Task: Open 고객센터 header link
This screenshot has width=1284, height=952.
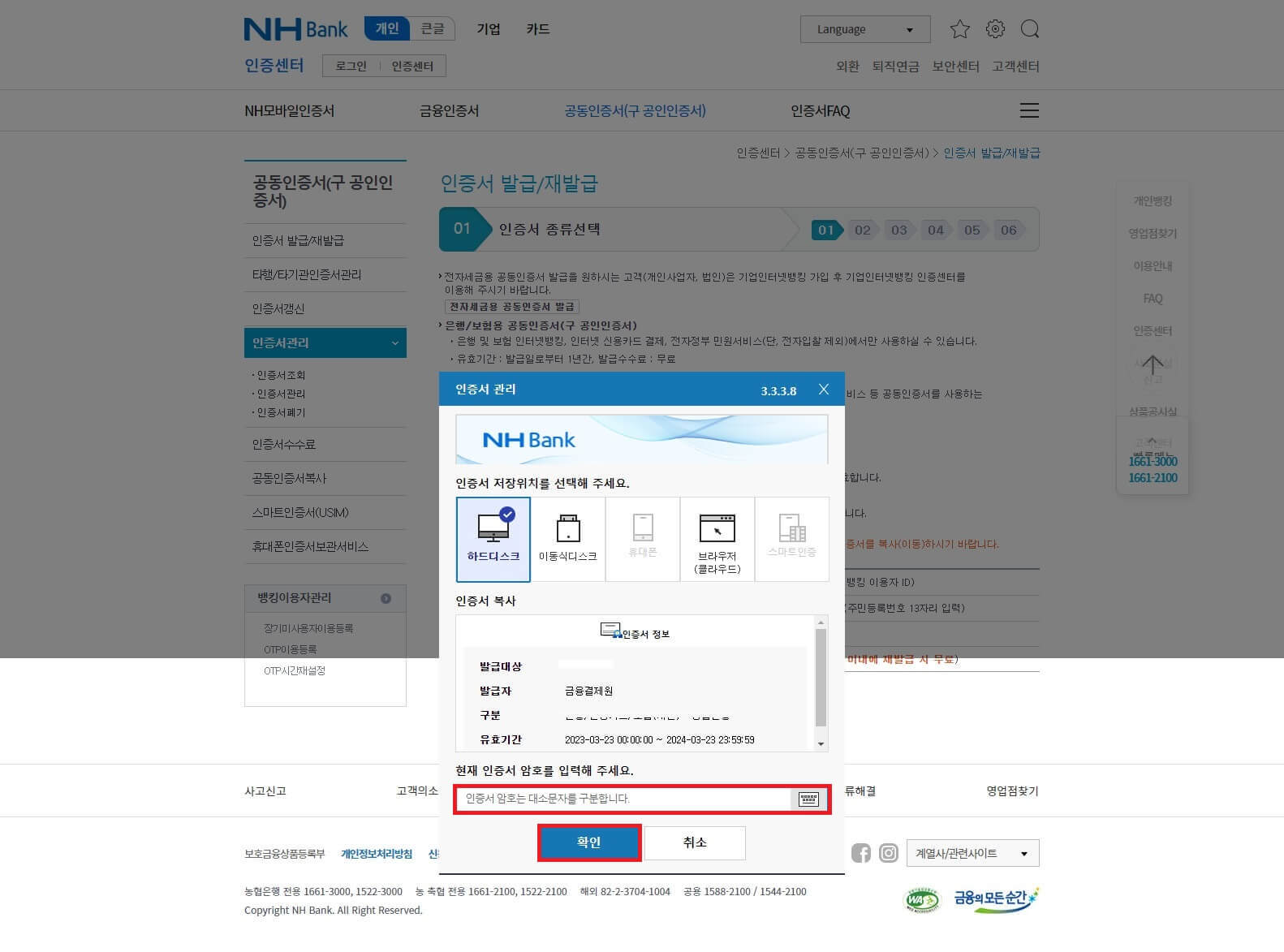Action: point(1015,67)
